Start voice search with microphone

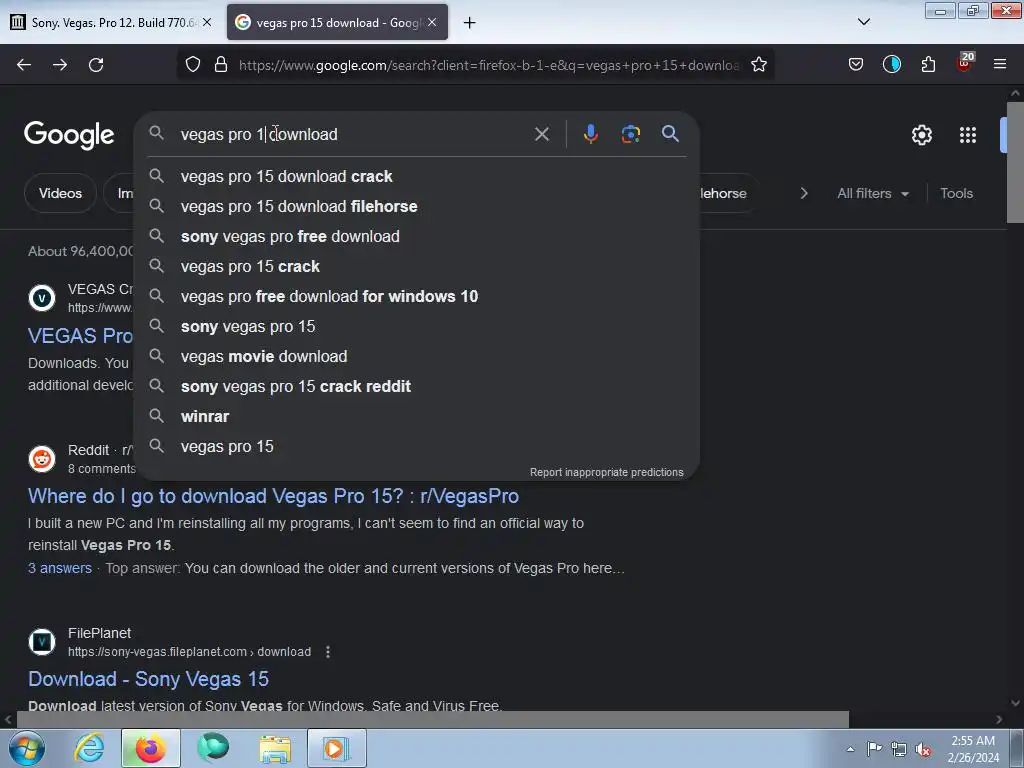pyautogui.click(x=590, y=134)
